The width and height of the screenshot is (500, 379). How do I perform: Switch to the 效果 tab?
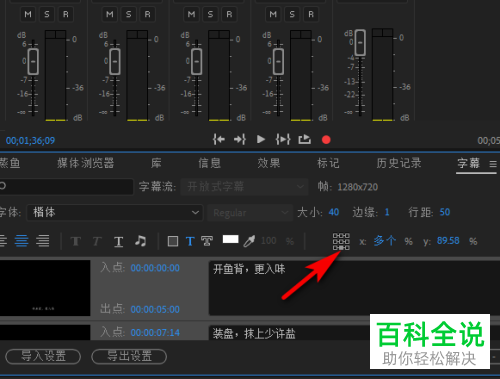click(x=269, y=163)
